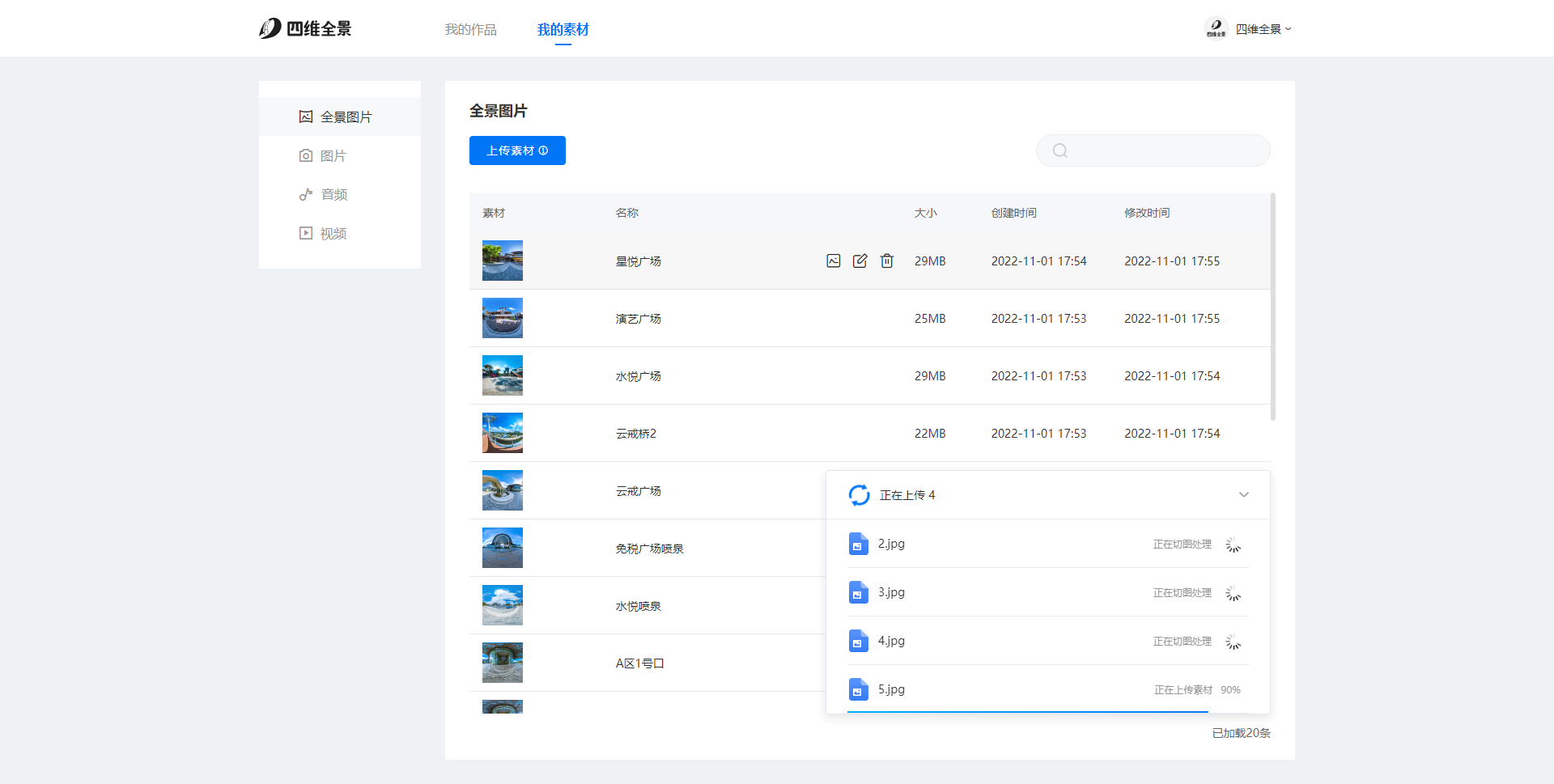The image size is (1554, 784).
Task: Click the spinning upload status icon
Action: (x=859, y=494)
